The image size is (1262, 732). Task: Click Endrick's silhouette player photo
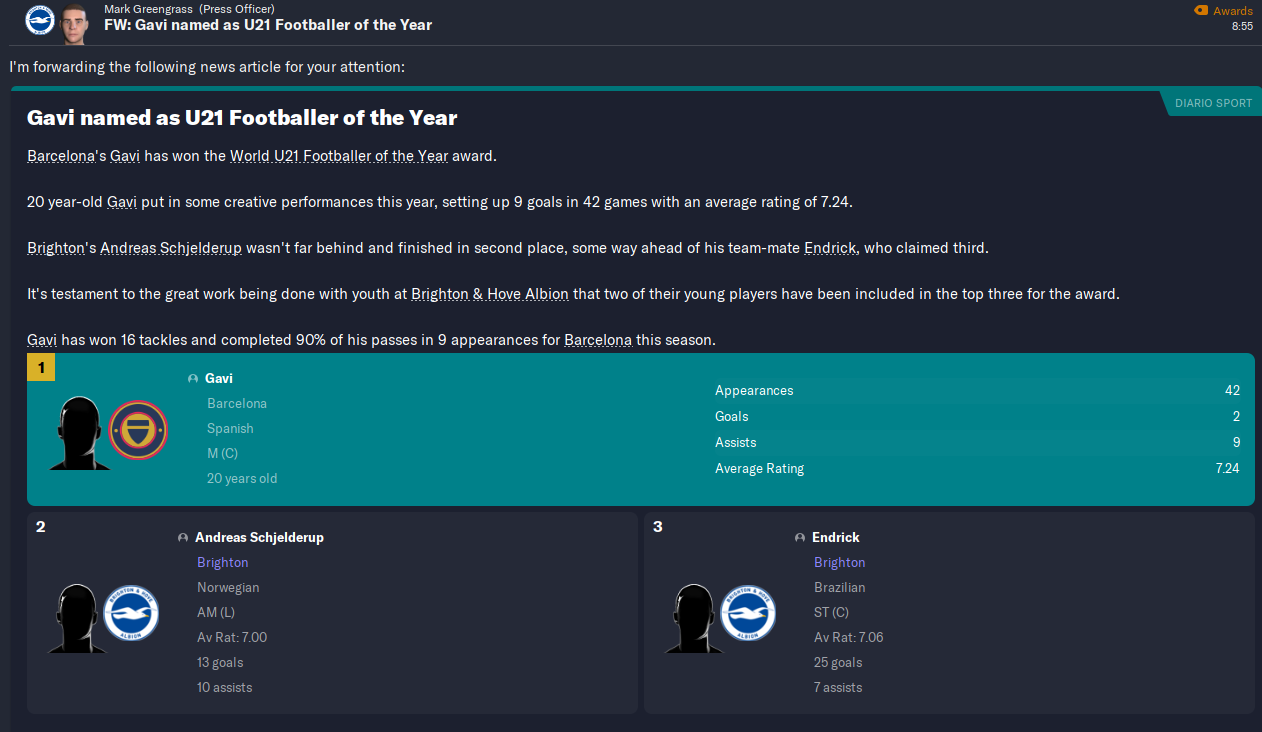click(693, 617)
